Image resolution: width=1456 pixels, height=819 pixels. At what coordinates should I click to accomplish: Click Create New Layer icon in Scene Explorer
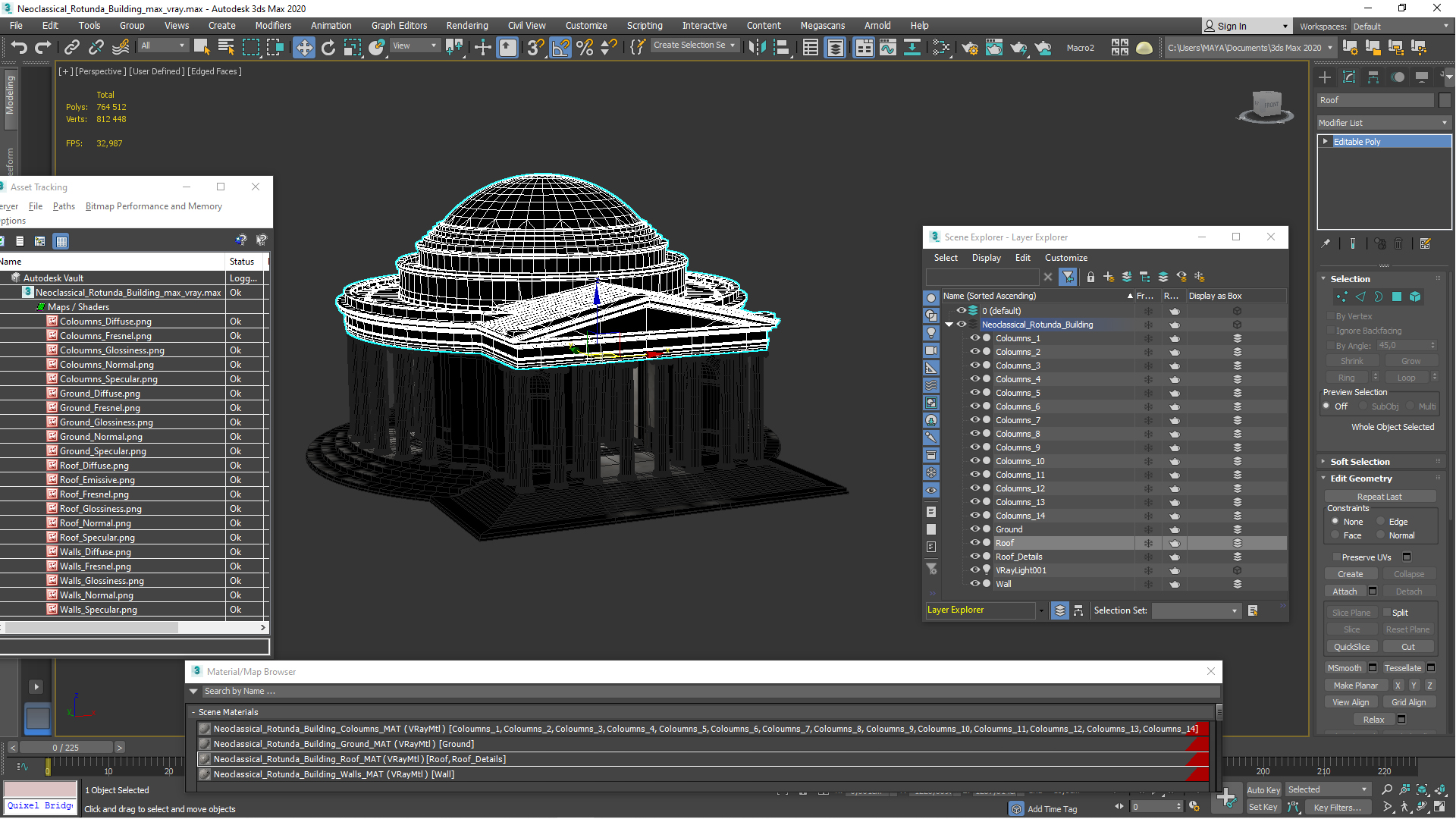pyautogui.click(x=1109, y=277)
